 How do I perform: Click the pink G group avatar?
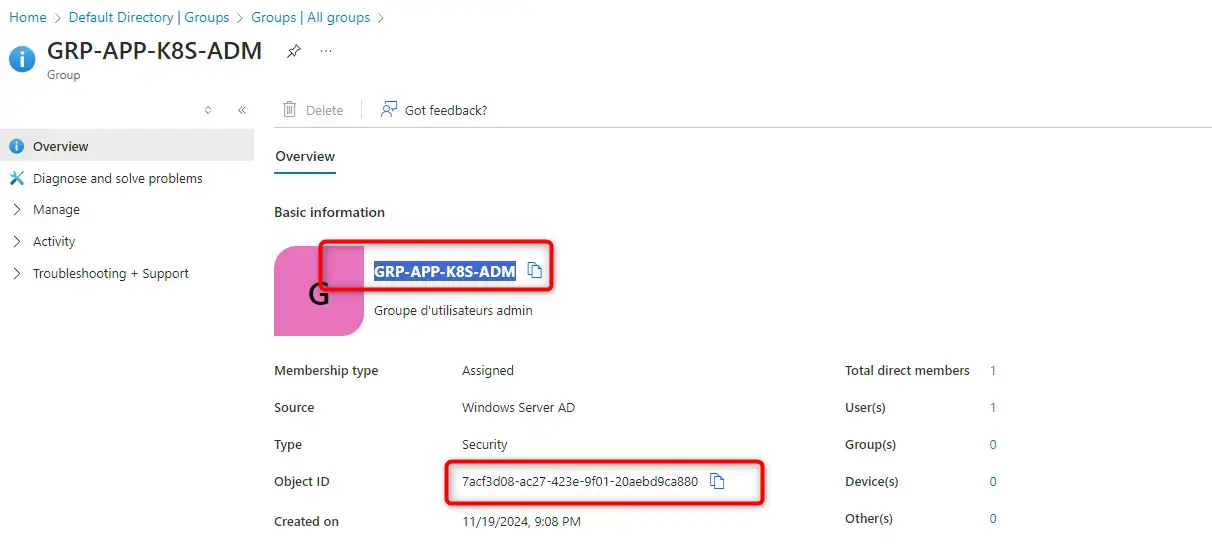tap(319, 291)
